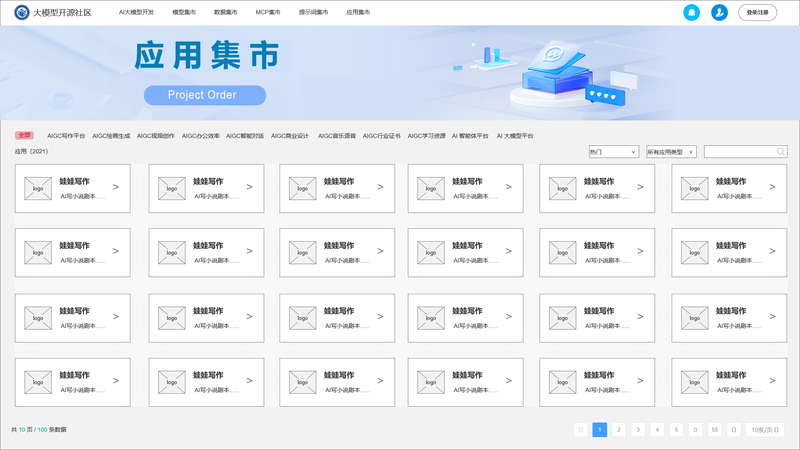
Task: Open the 热门 sort dropdown
Action: [x=613, y=152]
